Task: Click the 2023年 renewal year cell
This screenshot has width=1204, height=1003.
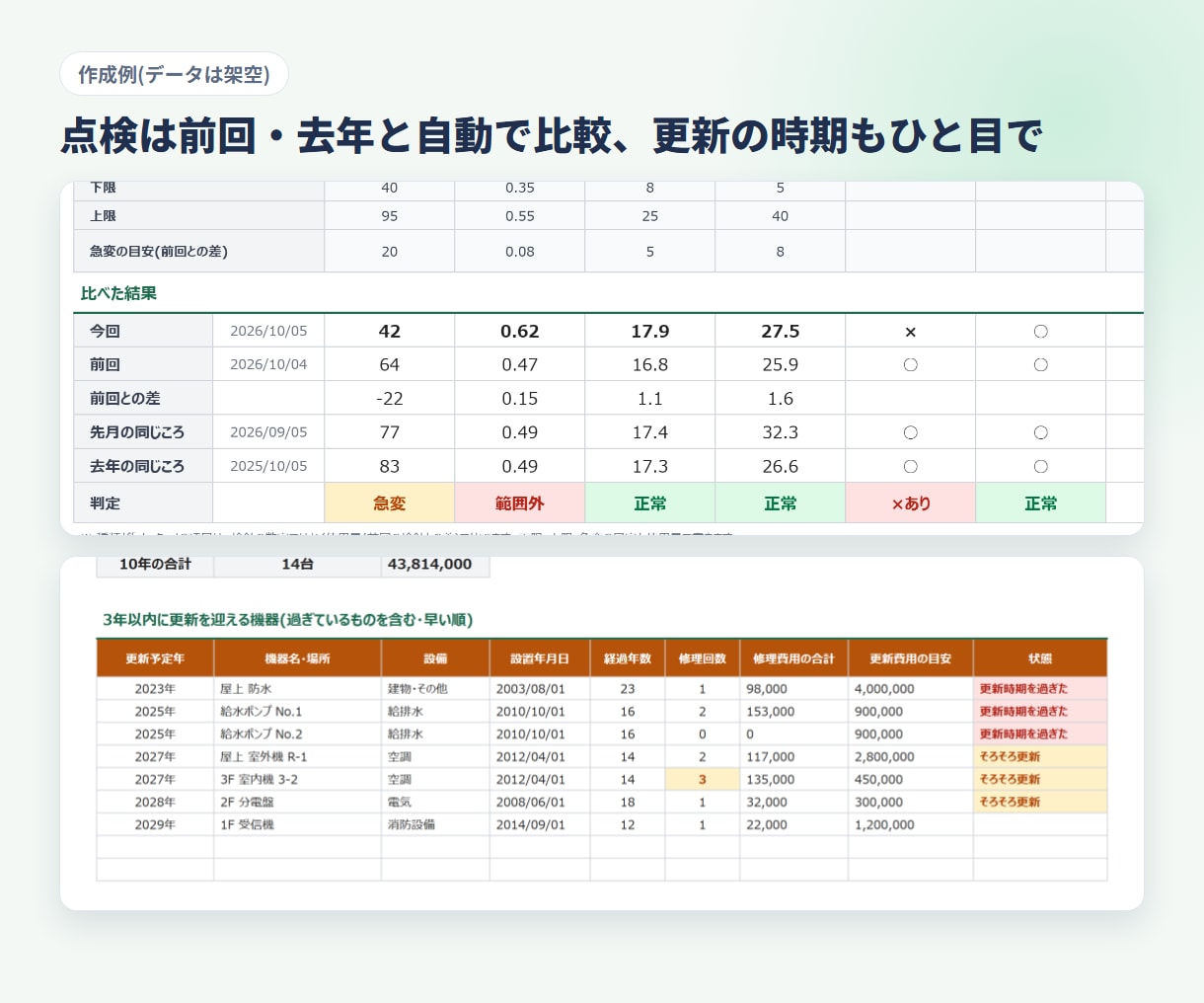Action: [155, 689]
